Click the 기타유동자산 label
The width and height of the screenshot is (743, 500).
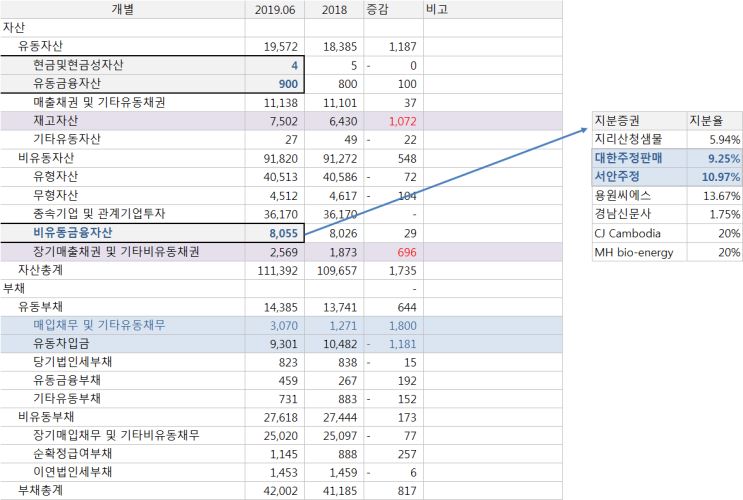point(67,139)
